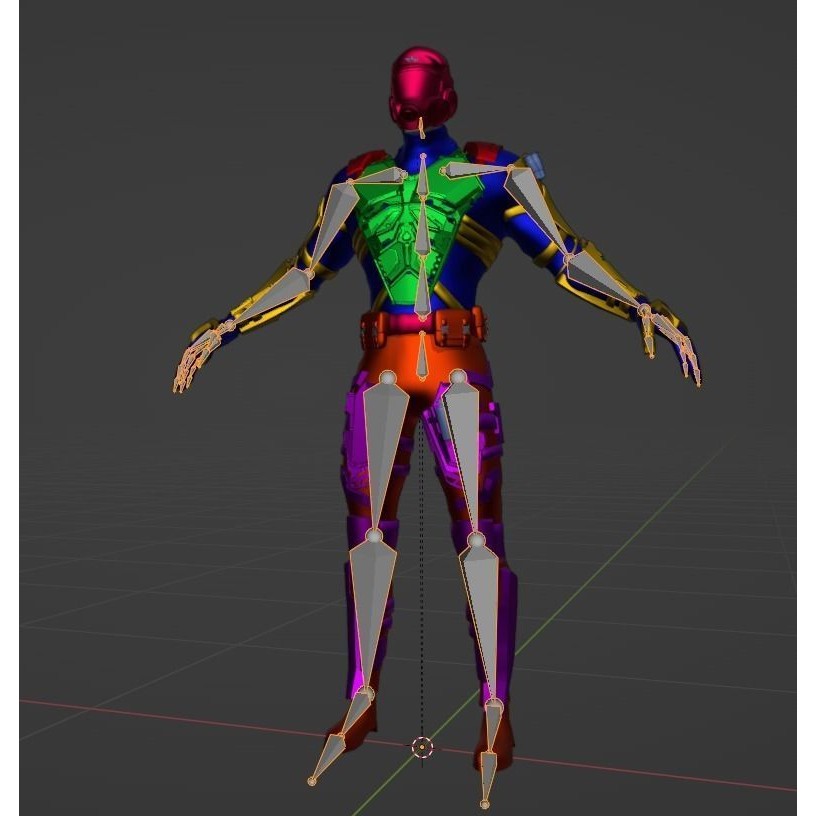Select the neck bone at top of spine
The image size is (816, 816).
423,176
